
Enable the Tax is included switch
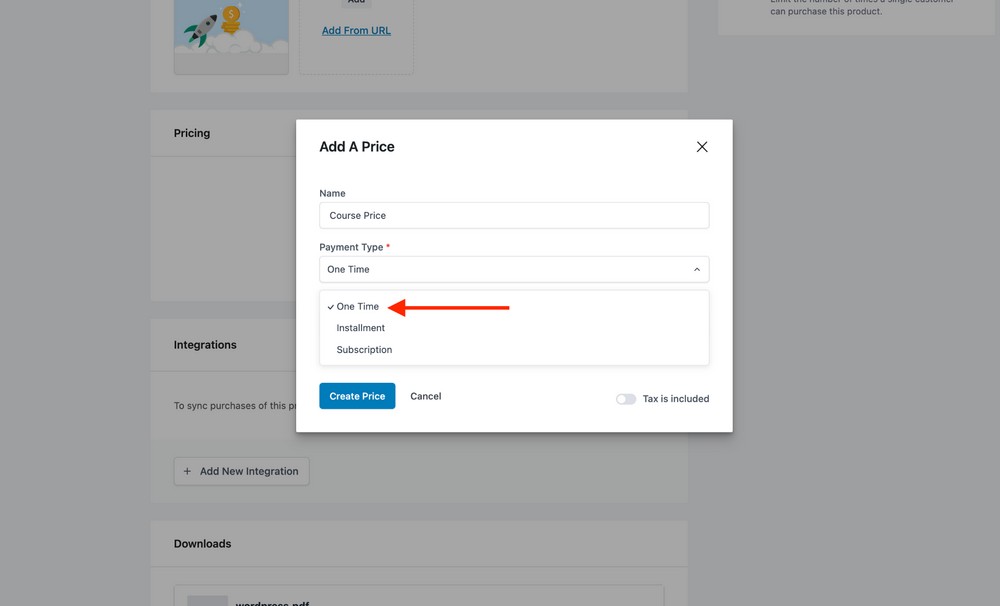[x=626, y=399]
